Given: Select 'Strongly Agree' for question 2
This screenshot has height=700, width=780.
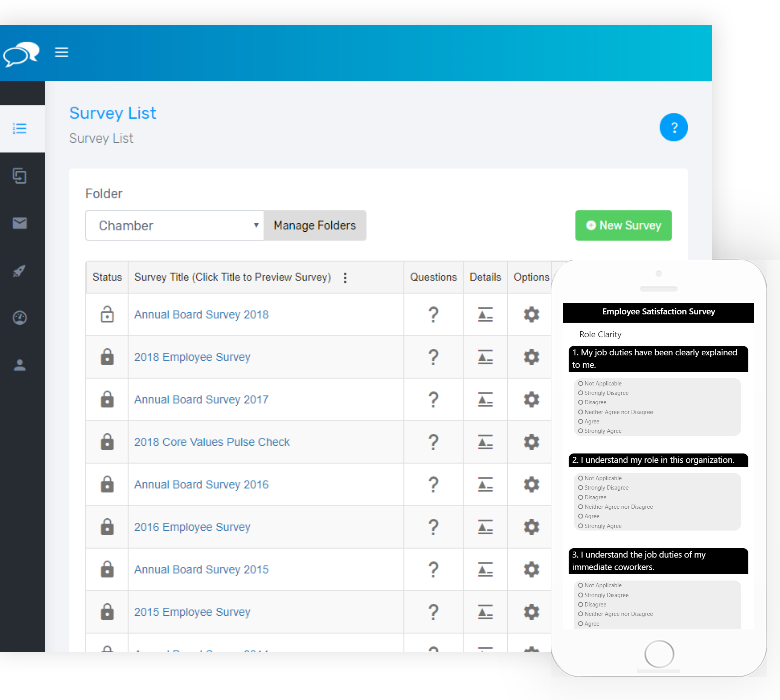Looking at the screenshot, I should click(x=581, y=526).
